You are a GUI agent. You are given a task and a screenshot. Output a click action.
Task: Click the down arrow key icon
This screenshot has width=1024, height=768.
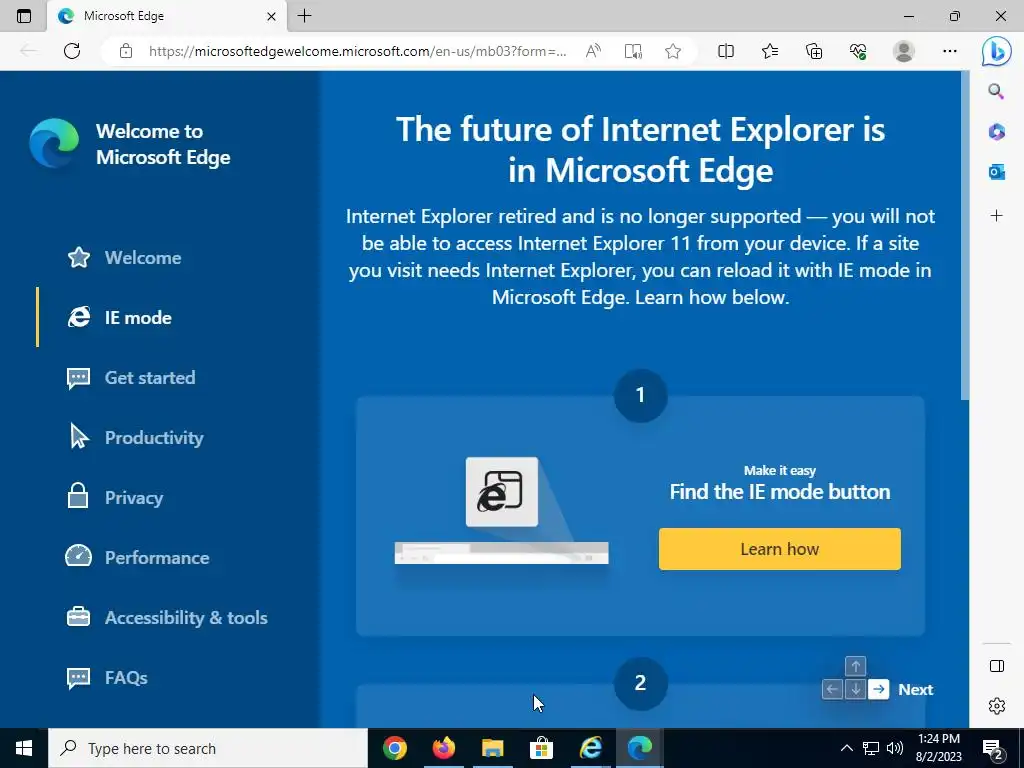pyautogui.click(x=856, y=689)
